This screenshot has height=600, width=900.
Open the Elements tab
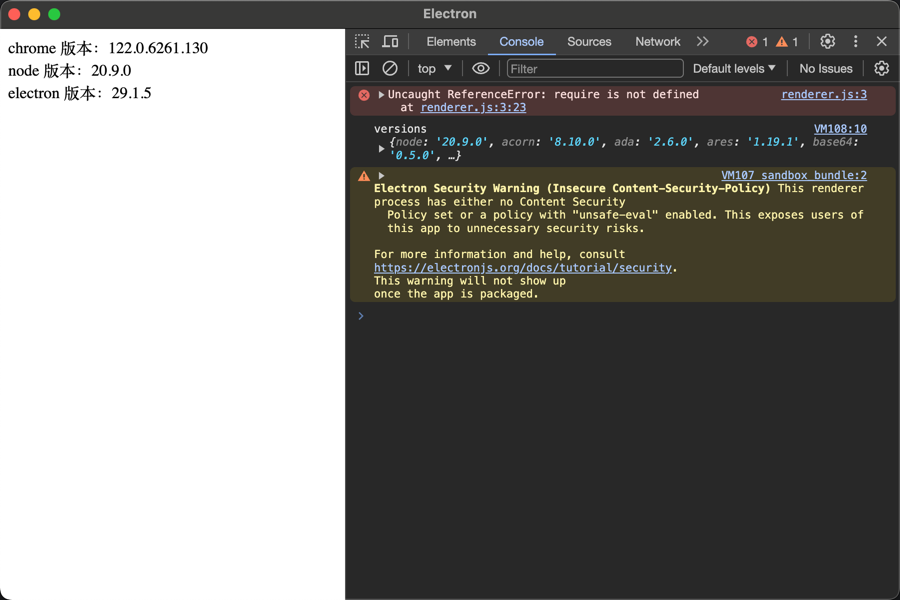click(451, 41)
